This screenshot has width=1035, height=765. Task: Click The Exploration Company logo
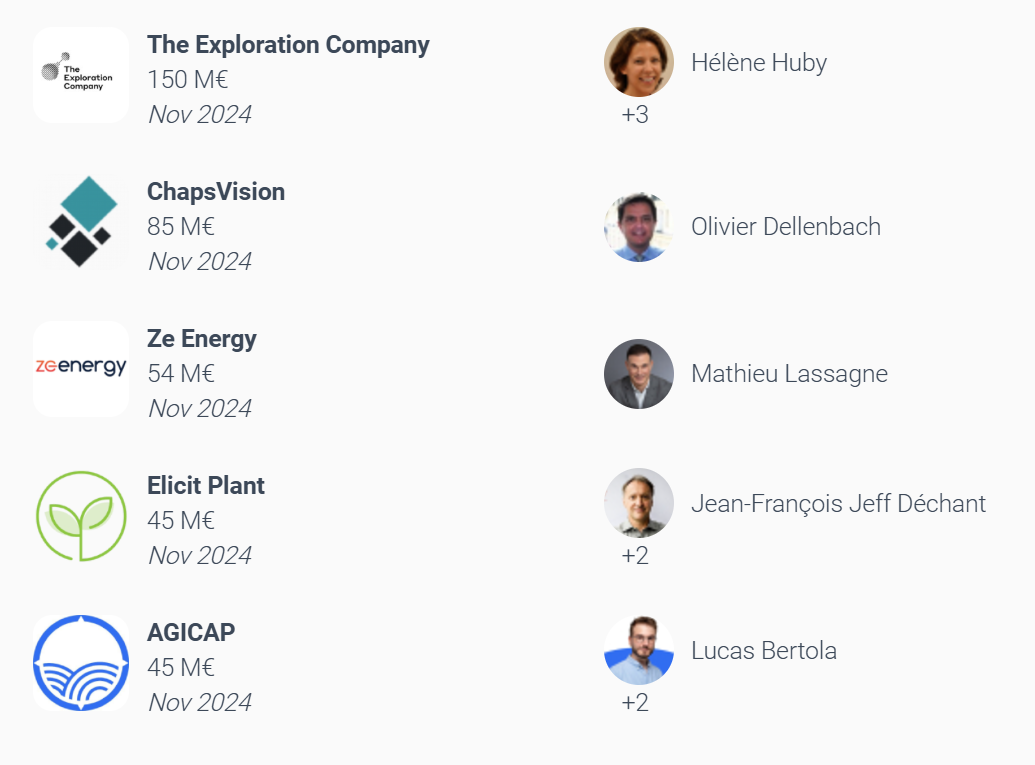81,75
